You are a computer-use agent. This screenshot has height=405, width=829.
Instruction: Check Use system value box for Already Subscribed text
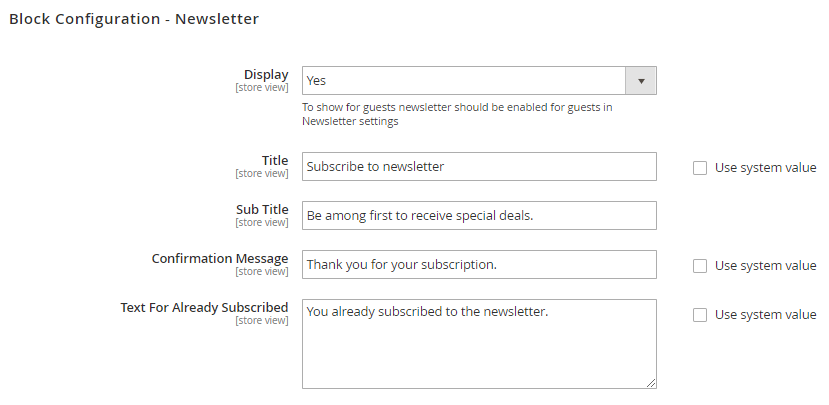(700, 315)
